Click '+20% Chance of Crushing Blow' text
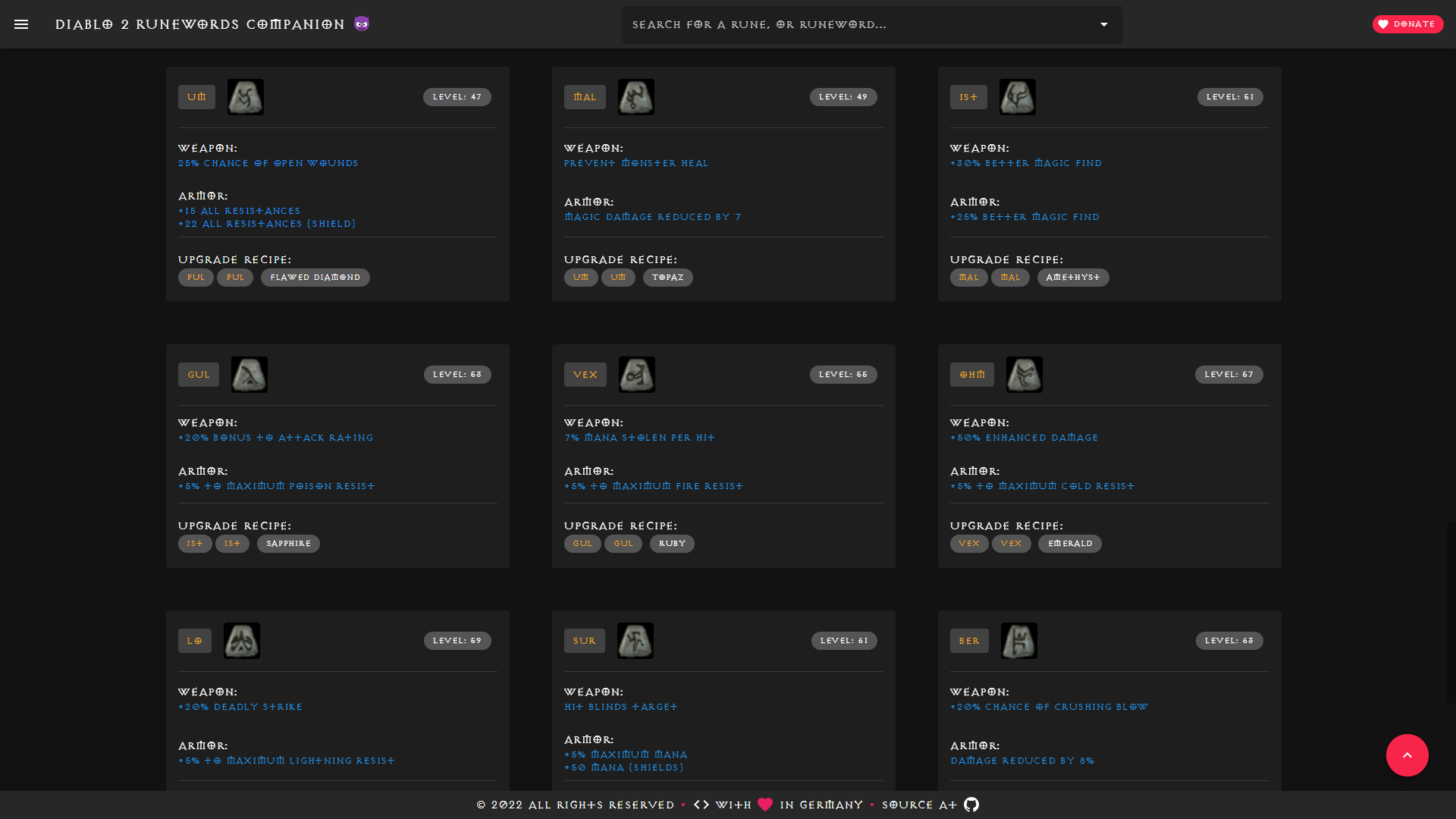The width and height of the screenshot is (1456, 819). [x=1050, y=707]
